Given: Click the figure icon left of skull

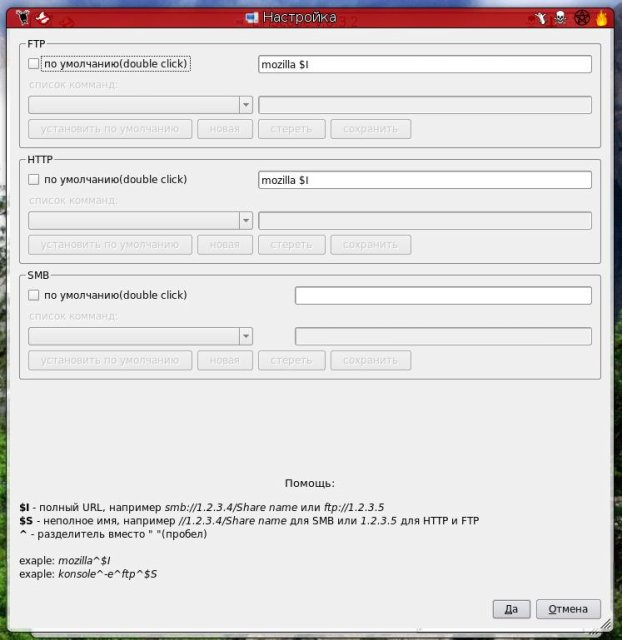Looking at the screenshot, I should [x=541, y=18].
